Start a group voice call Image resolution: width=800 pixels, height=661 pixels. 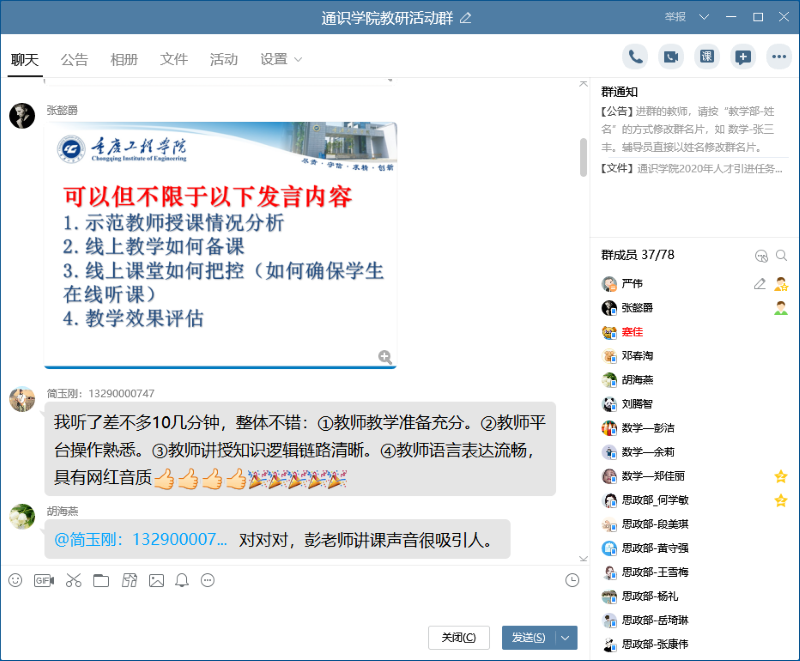(x=634, y=57)
